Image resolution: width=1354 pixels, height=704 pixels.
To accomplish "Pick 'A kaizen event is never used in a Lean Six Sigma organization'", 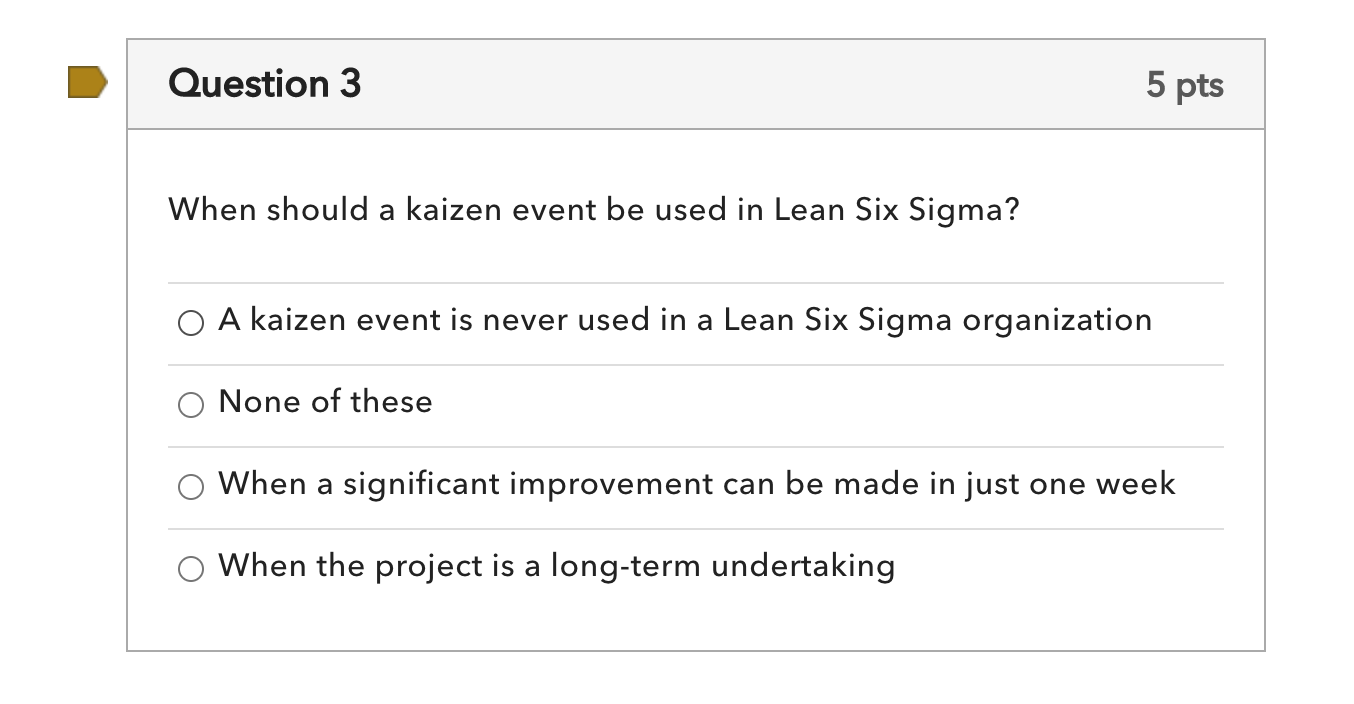I will 190,322.
